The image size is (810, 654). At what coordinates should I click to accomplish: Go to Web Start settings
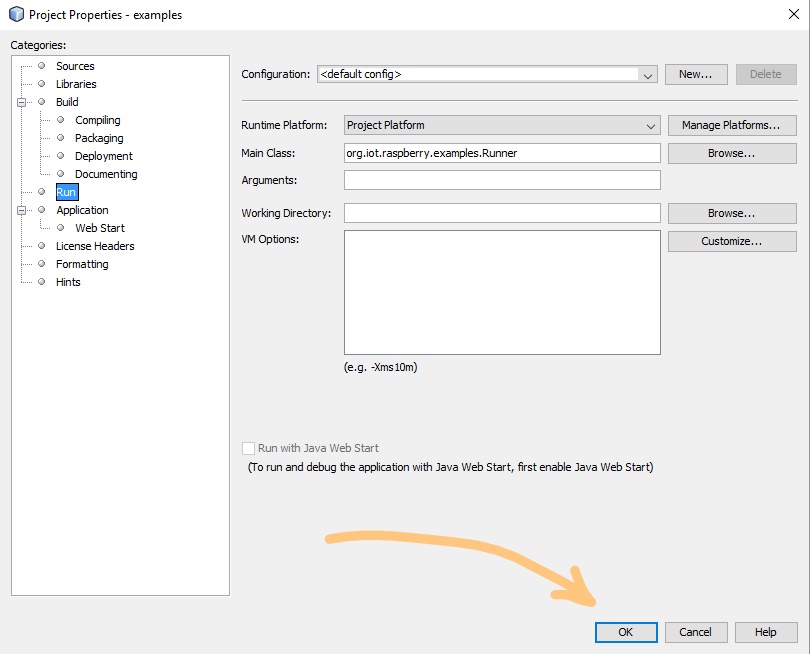100,228
